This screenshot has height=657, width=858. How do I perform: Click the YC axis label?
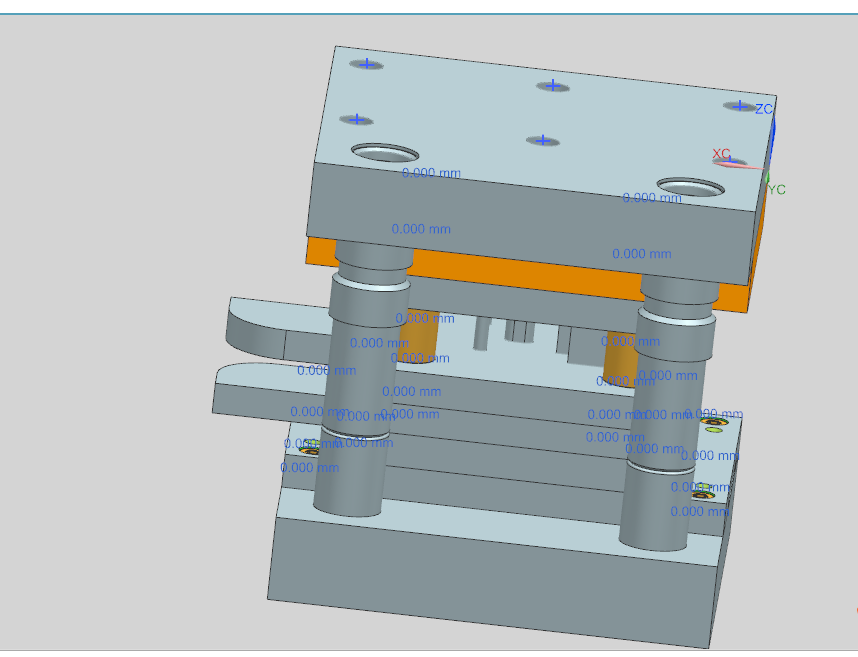pyautogui.click(x=776, y=190)
